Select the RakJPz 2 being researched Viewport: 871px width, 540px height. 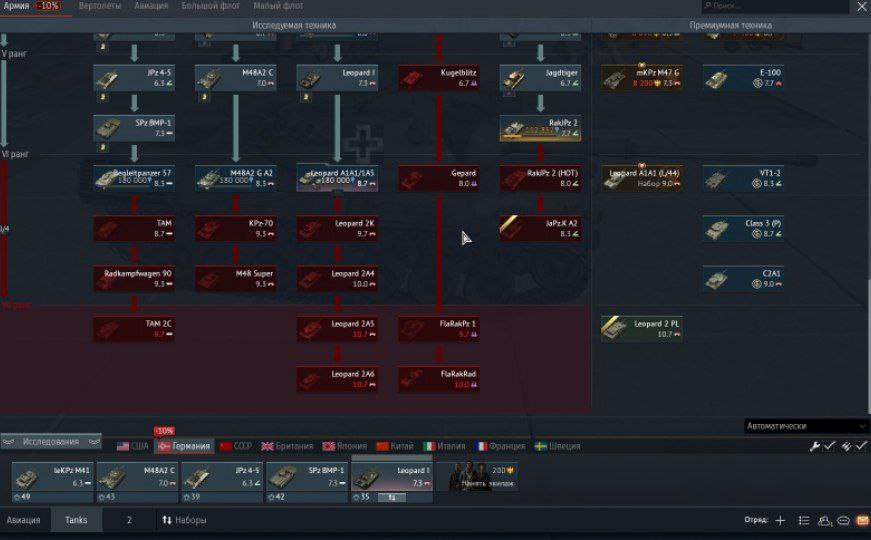coord(540,128)
